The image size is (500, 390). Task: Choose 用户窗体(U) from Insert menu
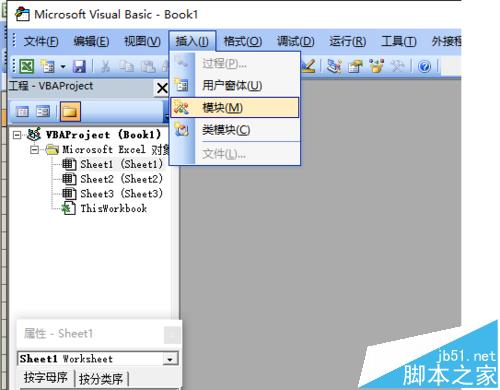pyautogui.click(x=235, y=86)
